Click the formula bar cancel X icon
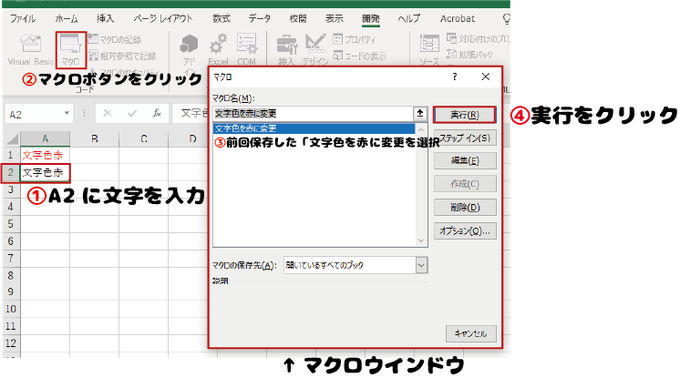The image size is (680, 378). (x=107, y=114)
